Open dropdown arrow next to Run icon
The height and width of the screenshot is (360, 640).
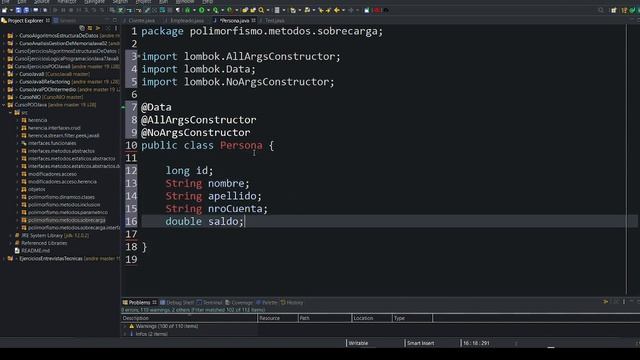pyautogui.click(x=208, y=10)
